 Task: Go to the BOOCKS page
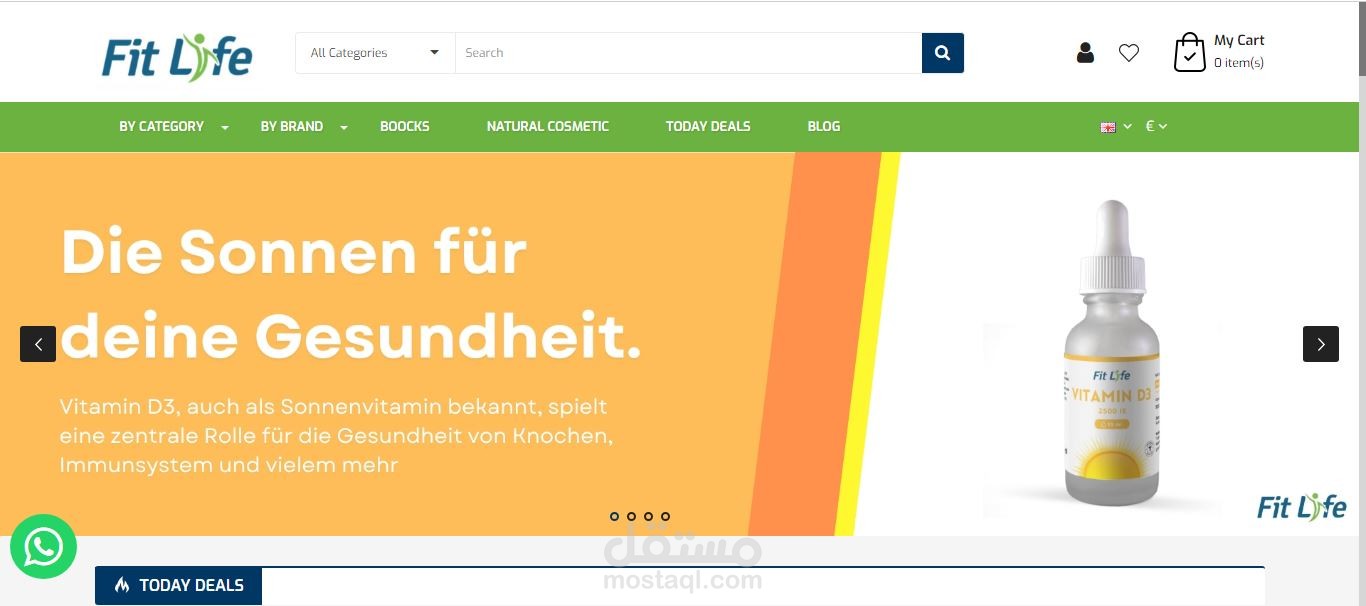(405, 126)
